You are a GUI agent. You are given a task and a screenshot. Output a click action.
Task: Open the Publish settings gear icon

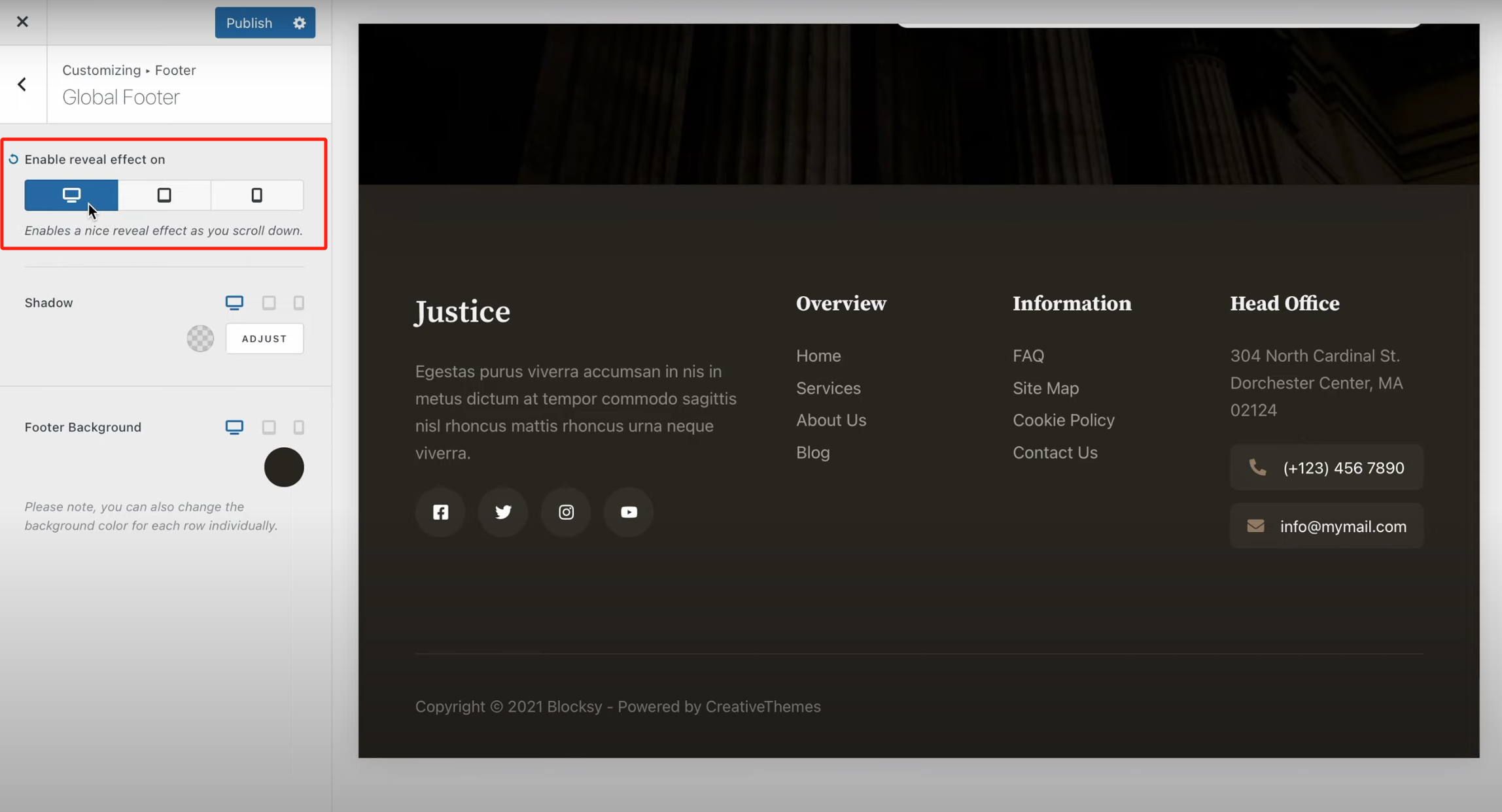(x=298, y=22)
